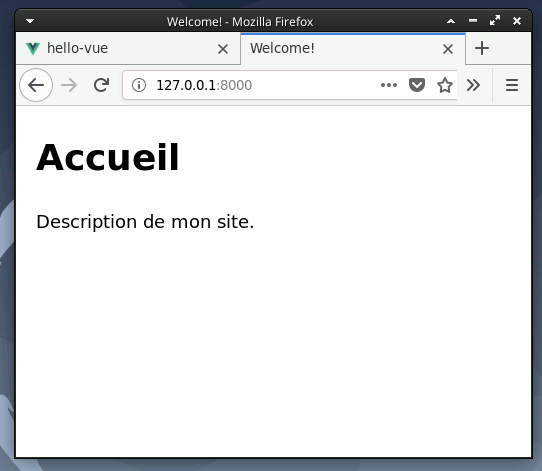This screenshot has width=542, height=471.
Task: Save page to Pocket
Action: [417, 85]
